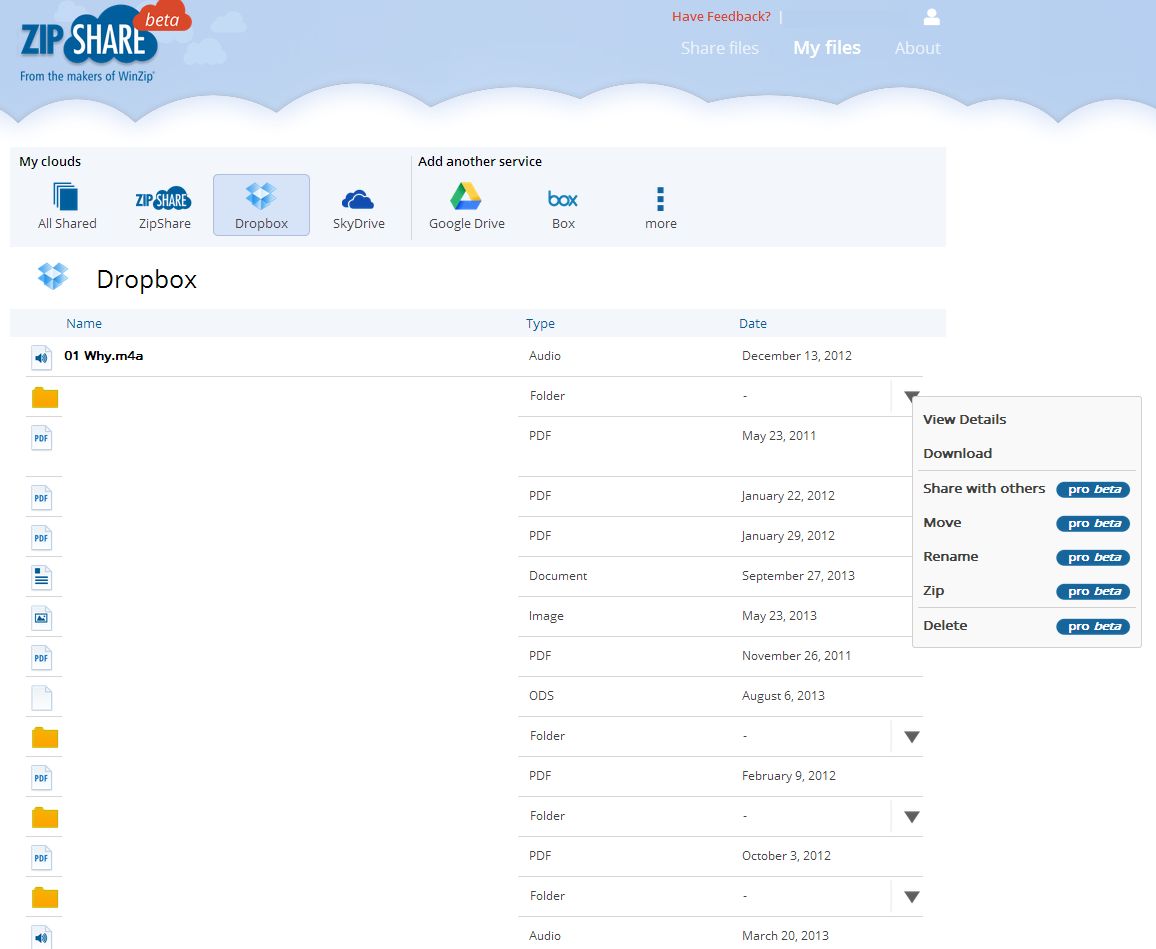Image resolution: width=1156 pixels, height=949 pixels.
Task: Click the folder icon above the October 3, 2012 PDF
Action: coord(45,817)
